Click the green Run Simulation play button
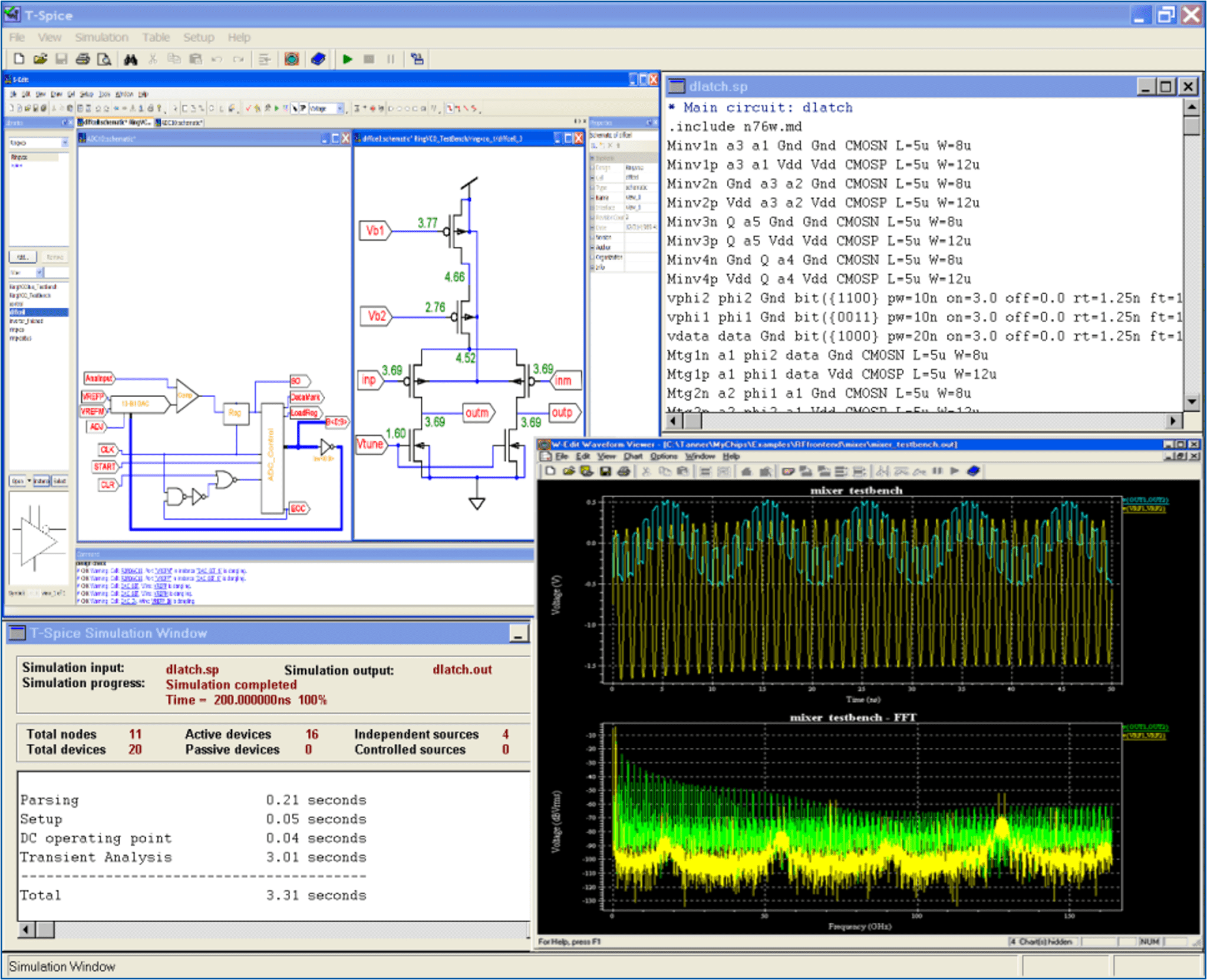The width and height of the screenshot is (1207, 980). point(347,59)
